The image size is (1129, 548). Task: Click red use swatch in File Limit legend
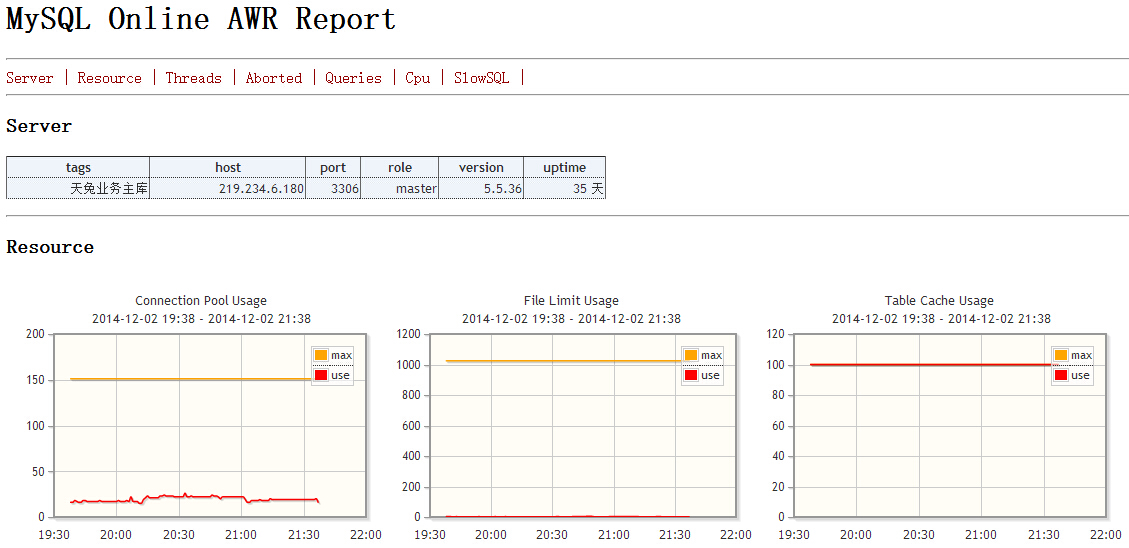click(x=691, y=375)
